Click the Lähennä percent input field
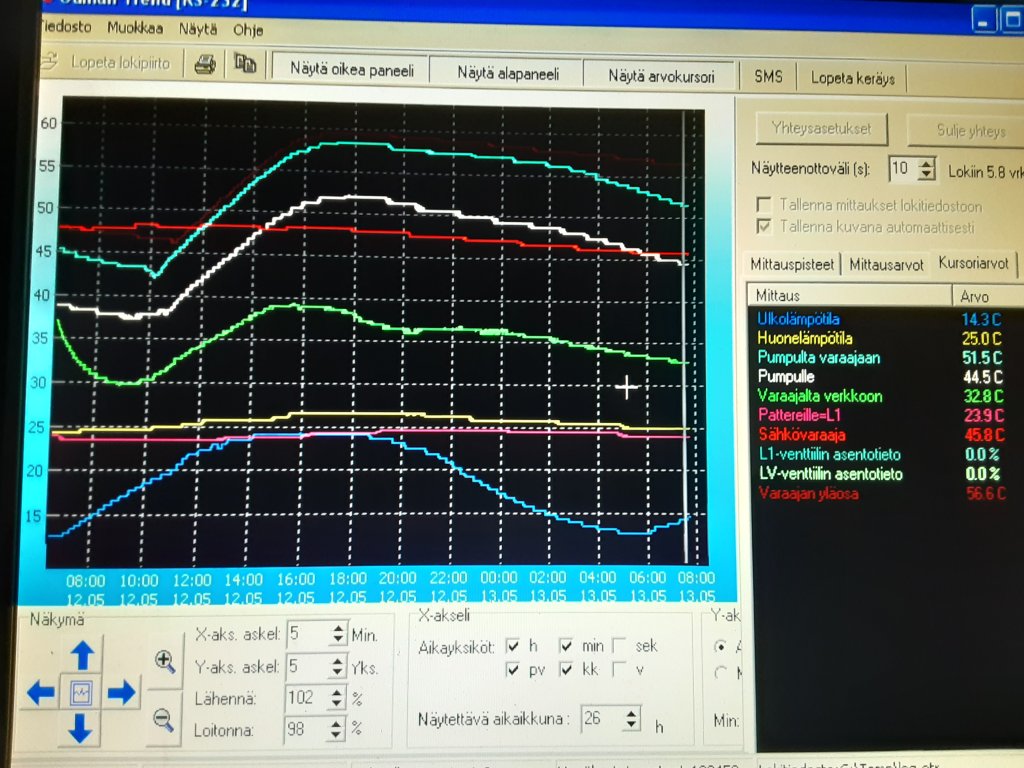 [307, 697]
